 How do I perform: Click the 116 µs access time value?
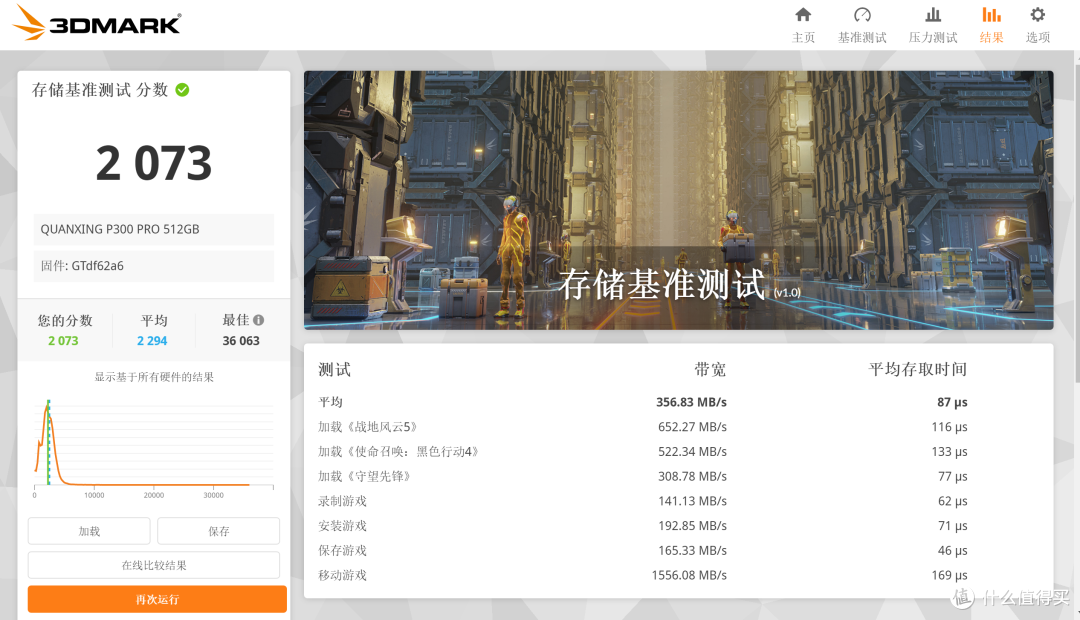[x=950, y=426]
